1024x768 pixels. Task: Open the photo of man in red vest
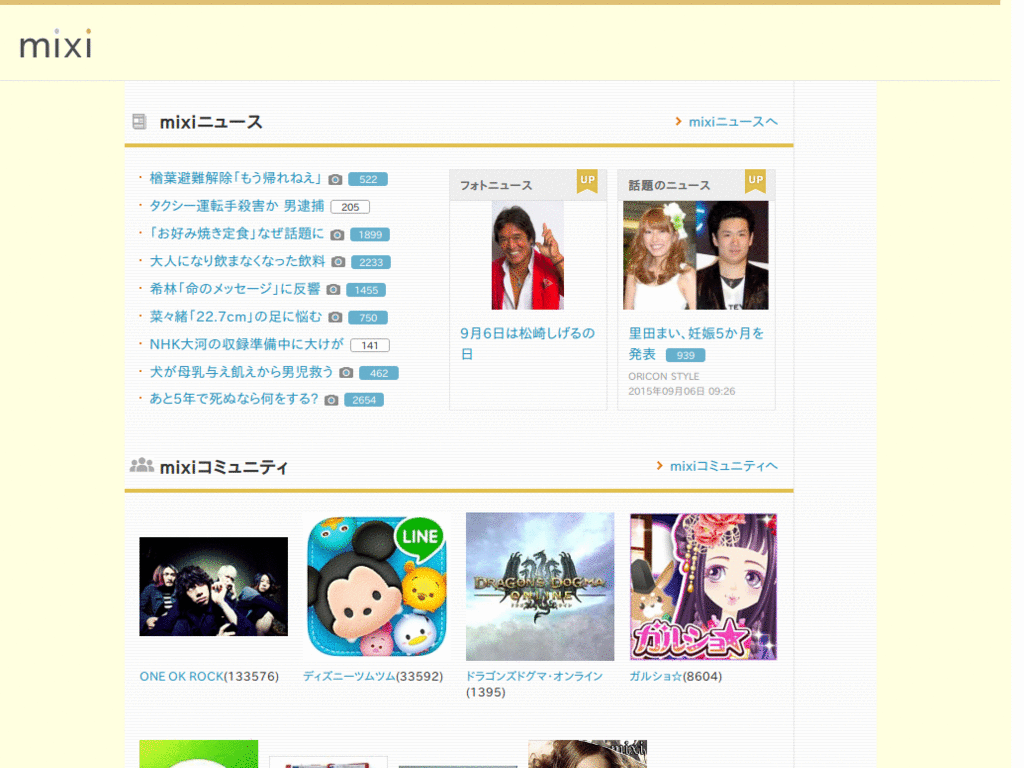point(528,255)
